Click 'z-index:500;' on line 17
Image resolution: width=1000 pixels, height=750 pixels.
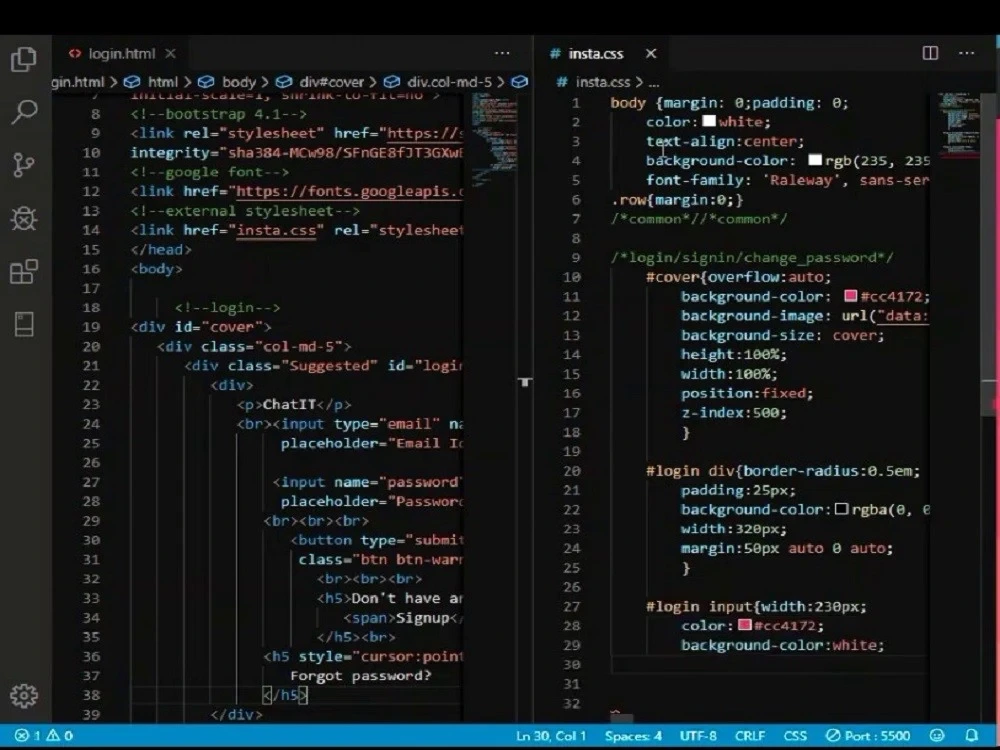click(733, 413)
